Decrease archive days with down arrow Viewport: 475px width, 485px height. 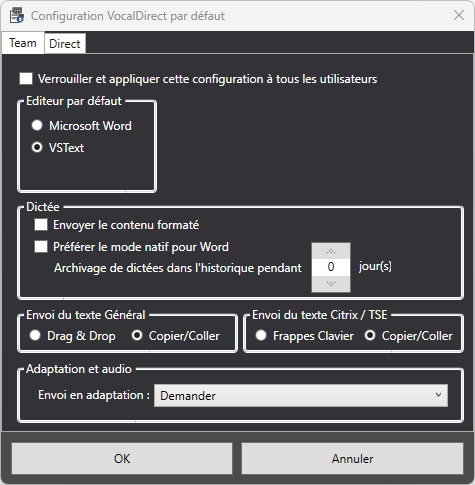click(331, 284)
